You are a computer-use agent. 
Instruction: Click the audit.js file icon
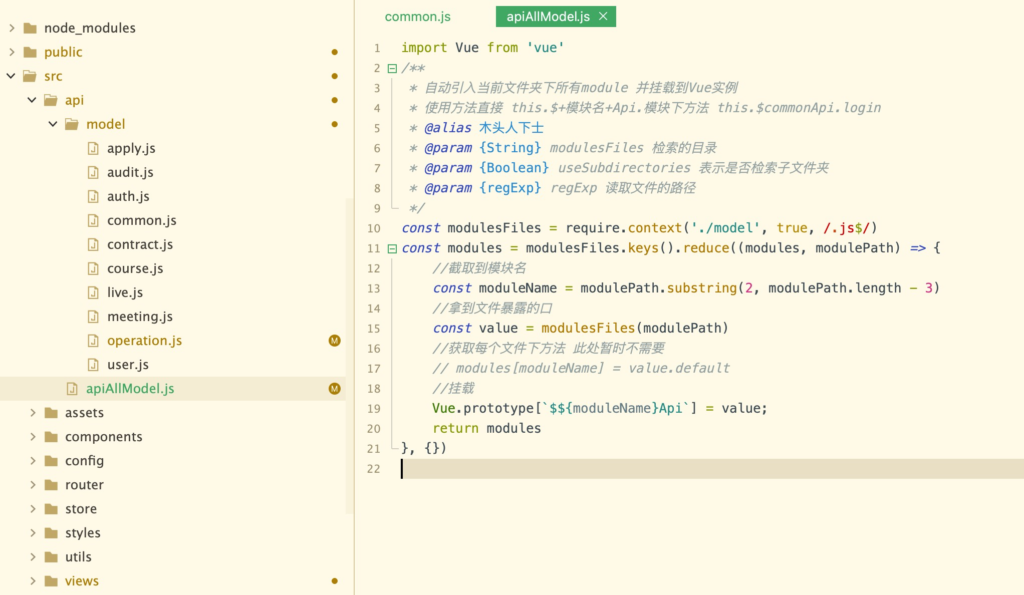(93, 172)
